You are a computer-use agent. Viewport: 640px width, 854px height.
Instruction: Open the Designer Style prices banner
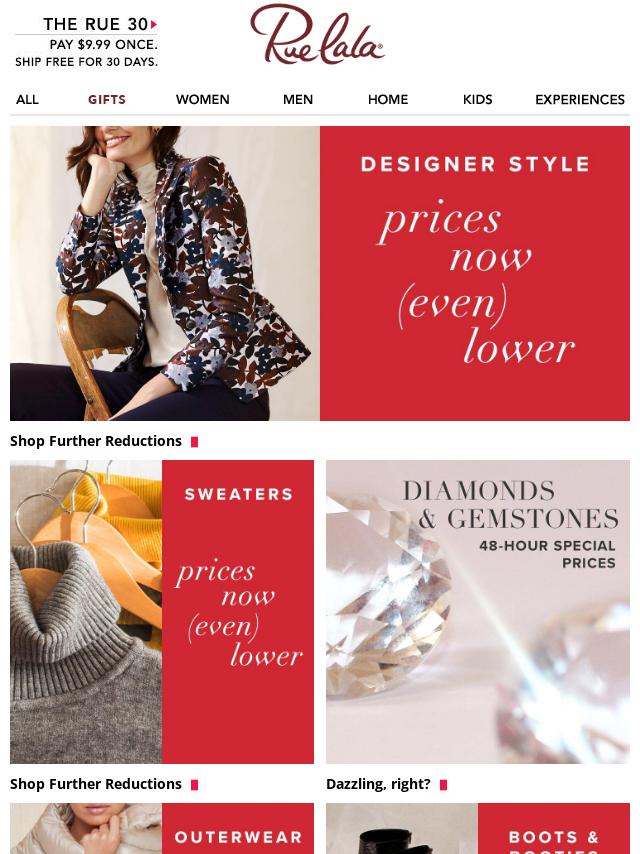coord(320,273)
